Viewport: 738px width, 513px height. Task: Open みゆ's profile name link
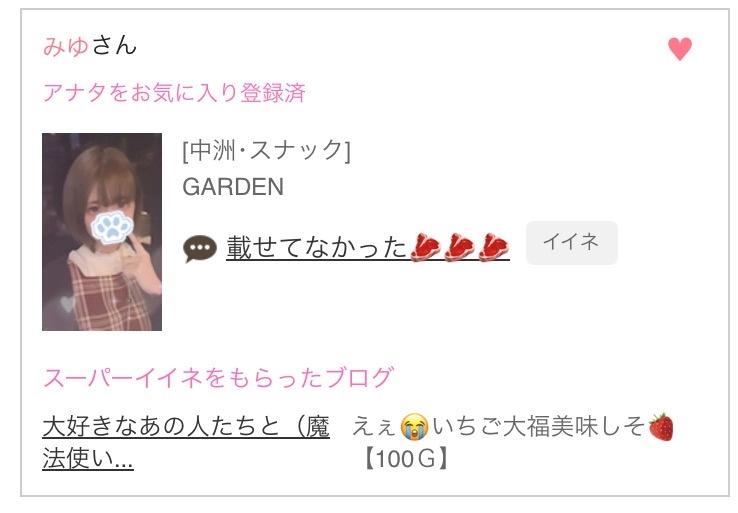point(65,46)
